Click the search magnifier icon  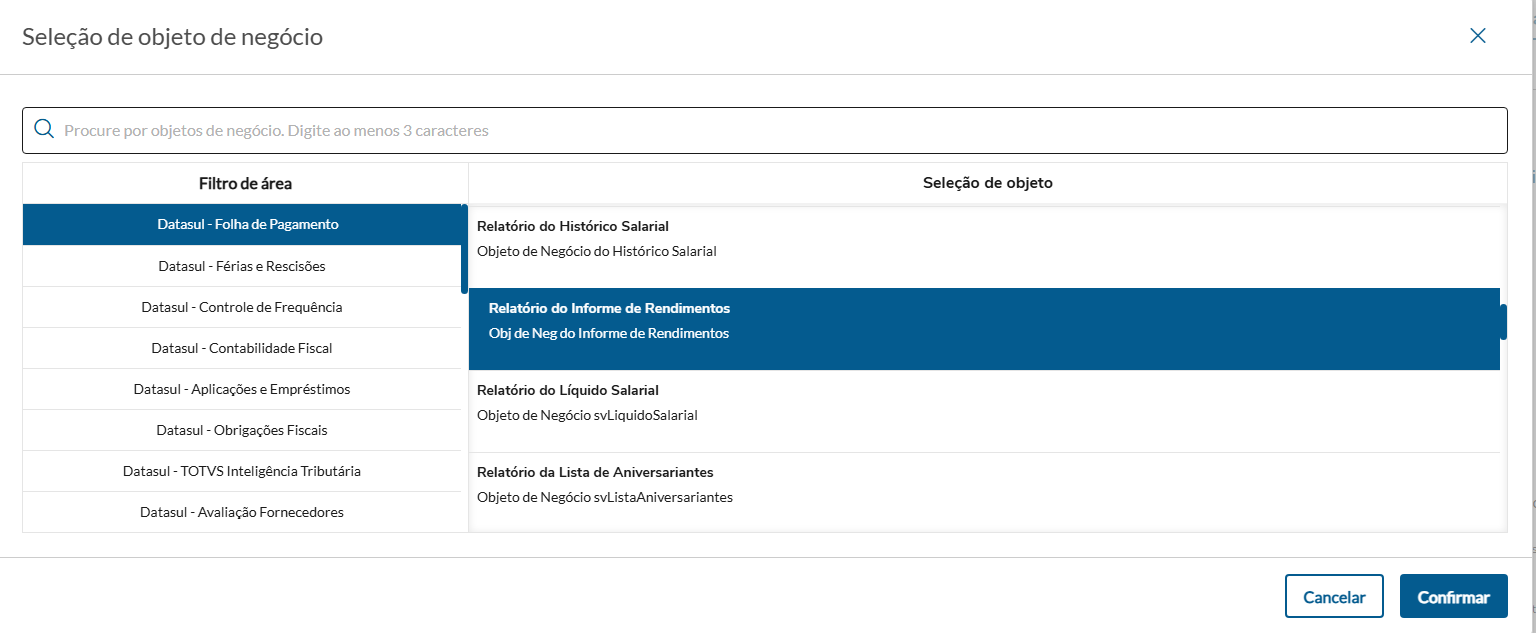[x=44, y=129]
